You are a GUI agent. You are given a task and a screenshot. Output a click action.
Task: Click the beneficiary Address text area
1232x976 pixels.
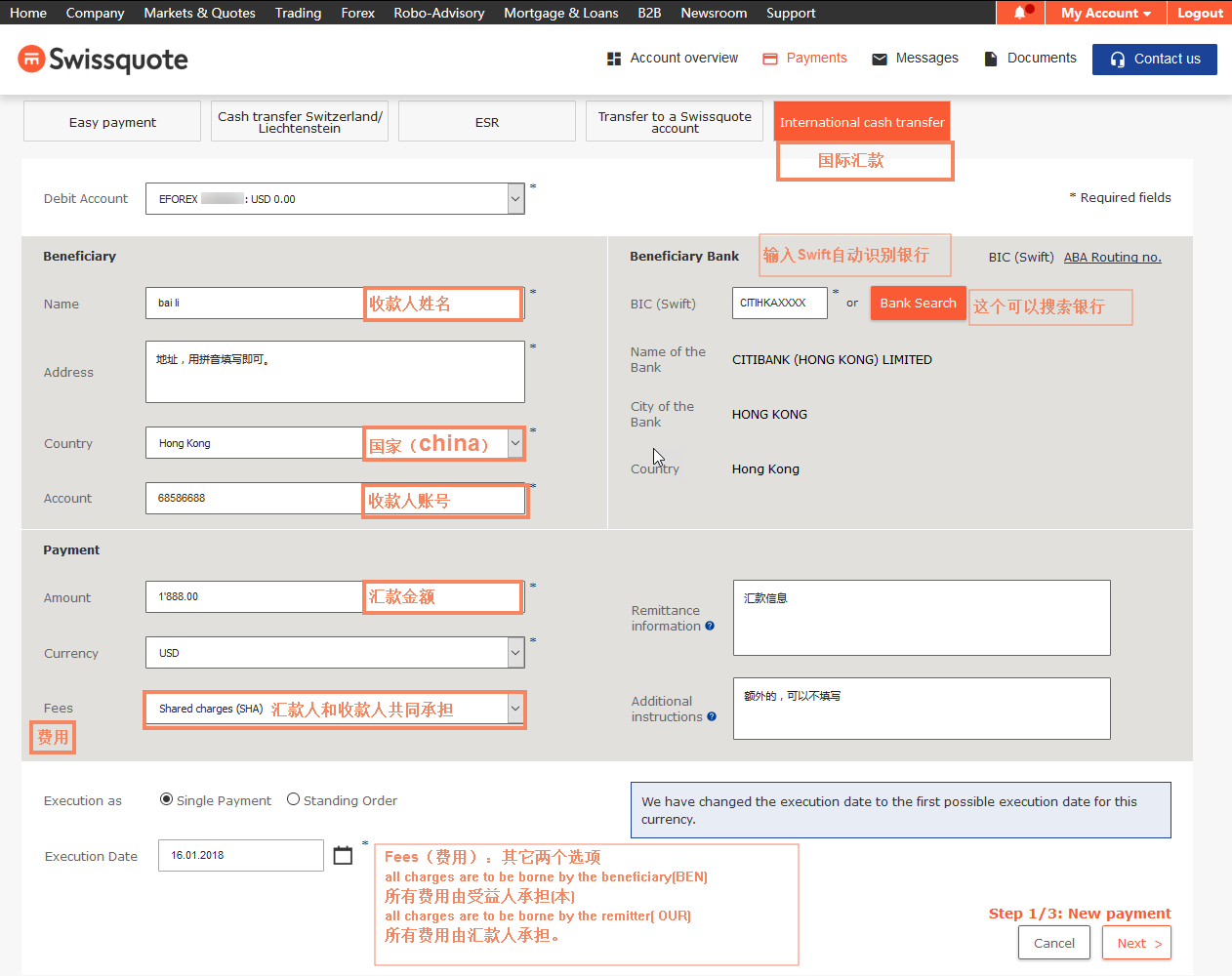(x=335, y=372)
